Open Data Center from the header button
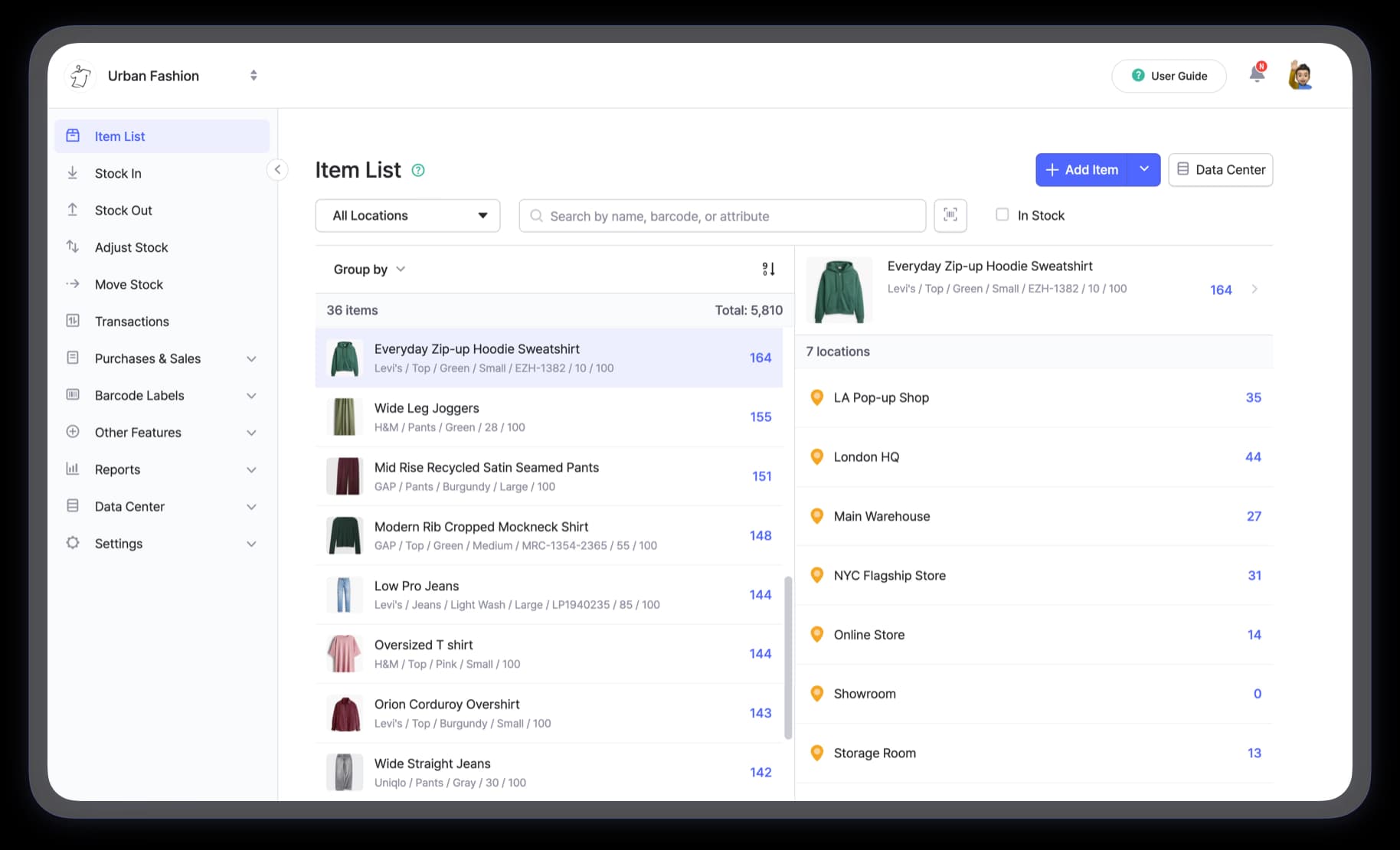Viewport: 1400px width, 850px height. click(x=1221, y=170)
